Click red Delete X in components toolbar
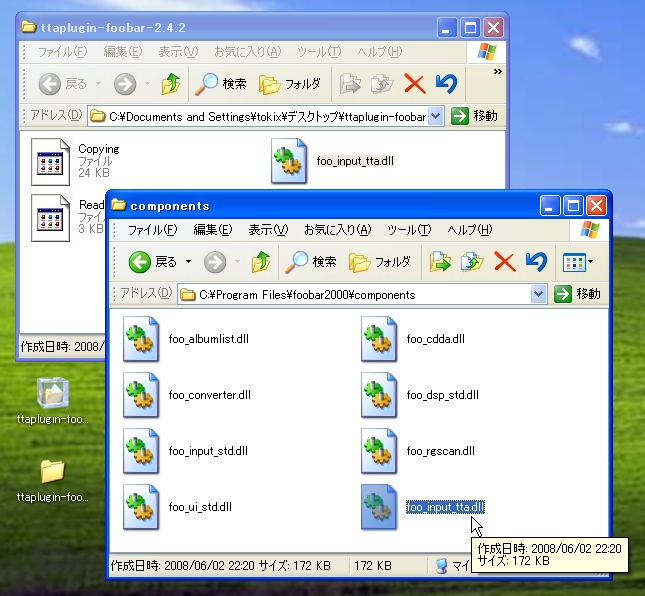Viewport: 645px width, 596px height. click(x=505, y=262)
